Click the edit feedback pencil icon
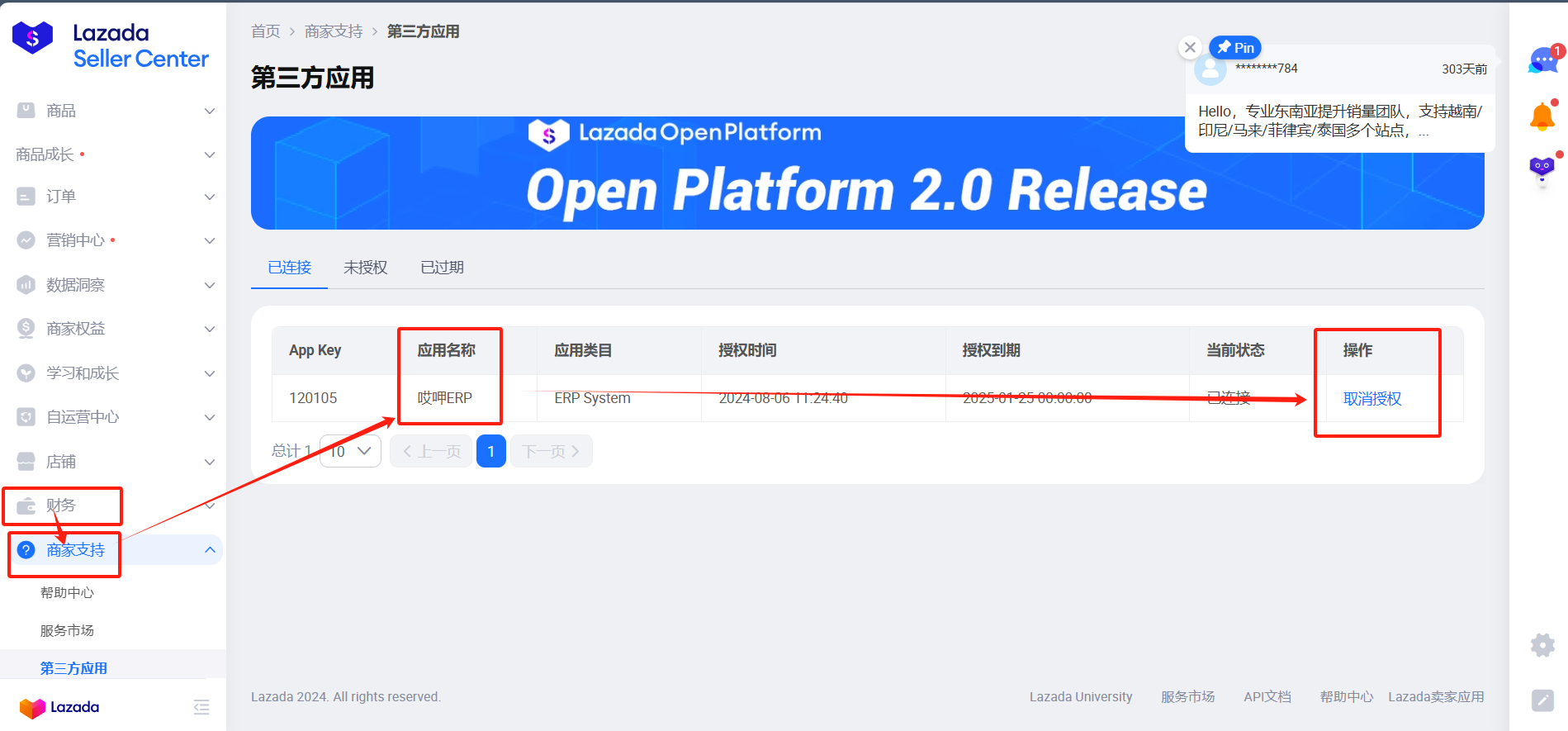This screenshot has height=731, width=1568. tap(1542, 700)
